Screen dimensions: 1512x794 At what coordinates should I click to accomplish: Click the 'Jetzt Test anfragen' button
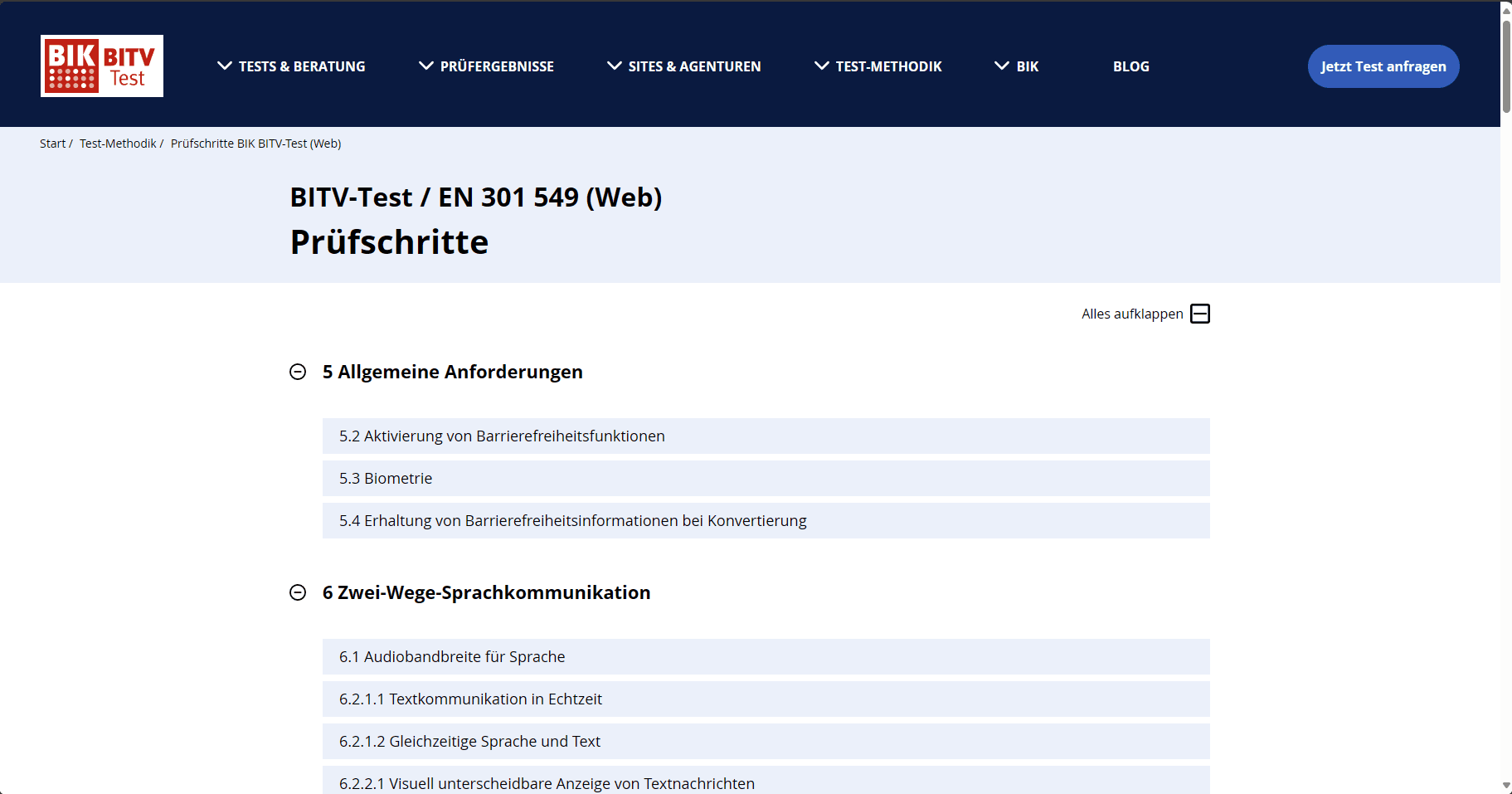tap(1382, 66)
